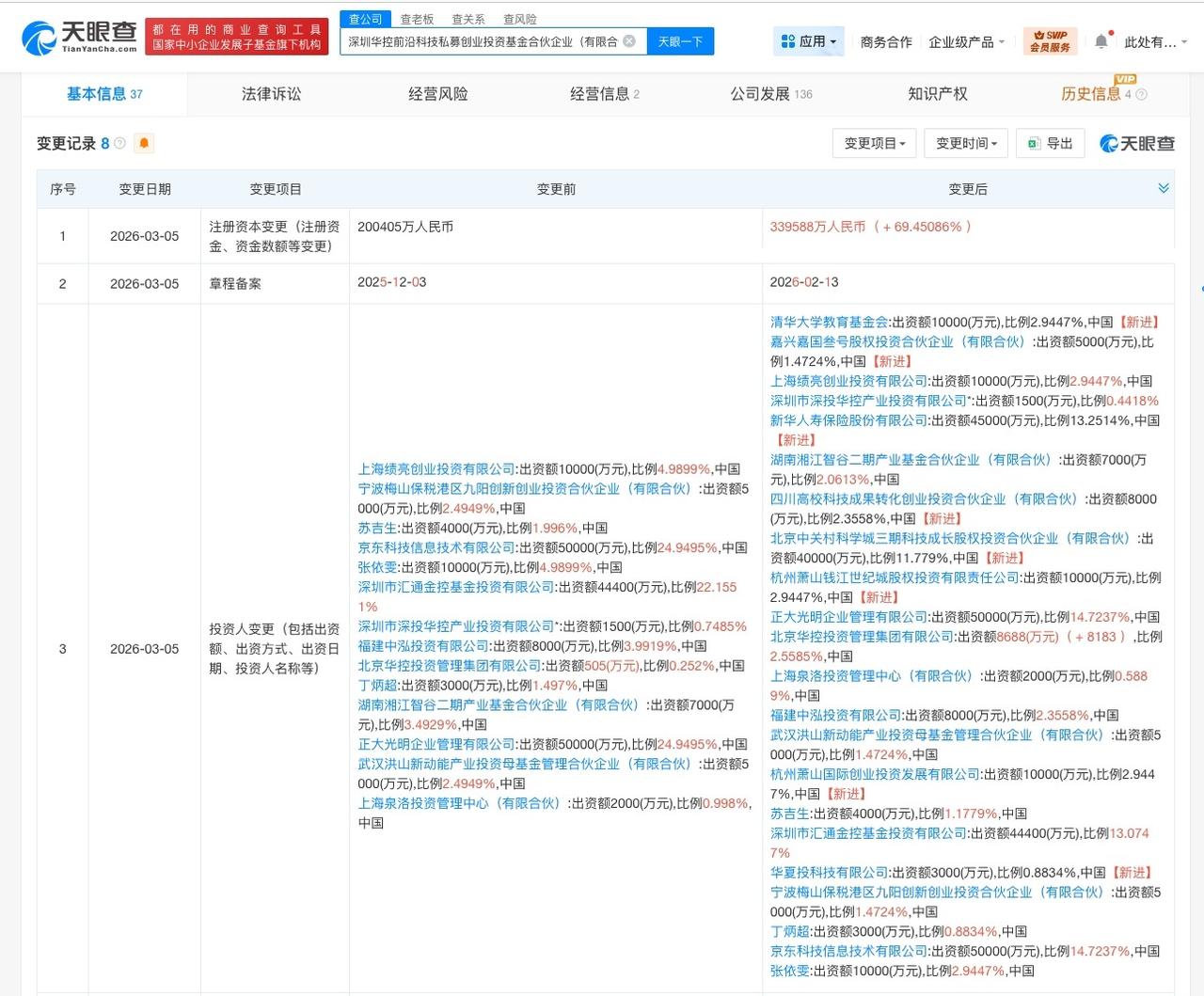The image size is (1204, 996).
Task: Open 新华人寿保险股份有限公司 link in 变更后
Action: coord(849,420)
